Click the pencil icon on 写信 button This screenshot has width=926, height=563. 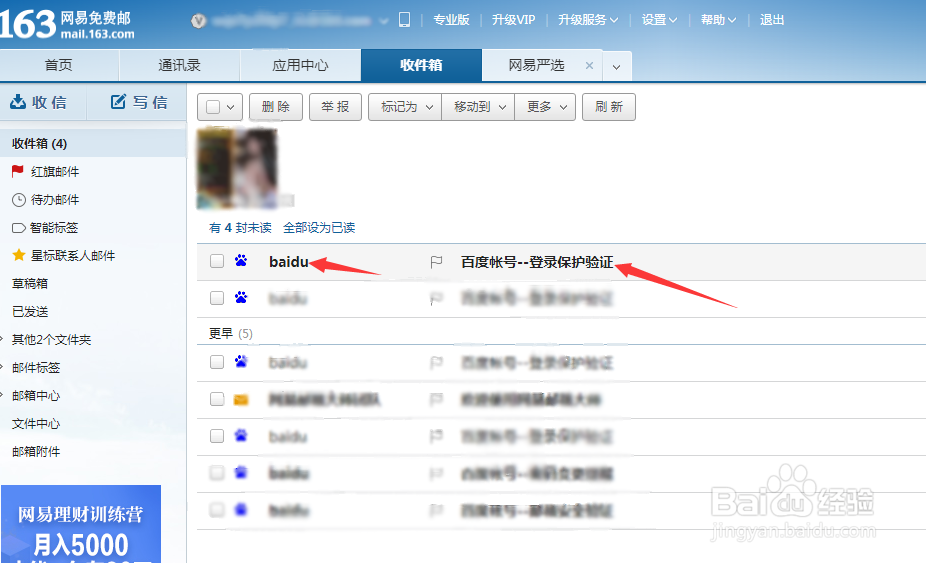(118, 102)
